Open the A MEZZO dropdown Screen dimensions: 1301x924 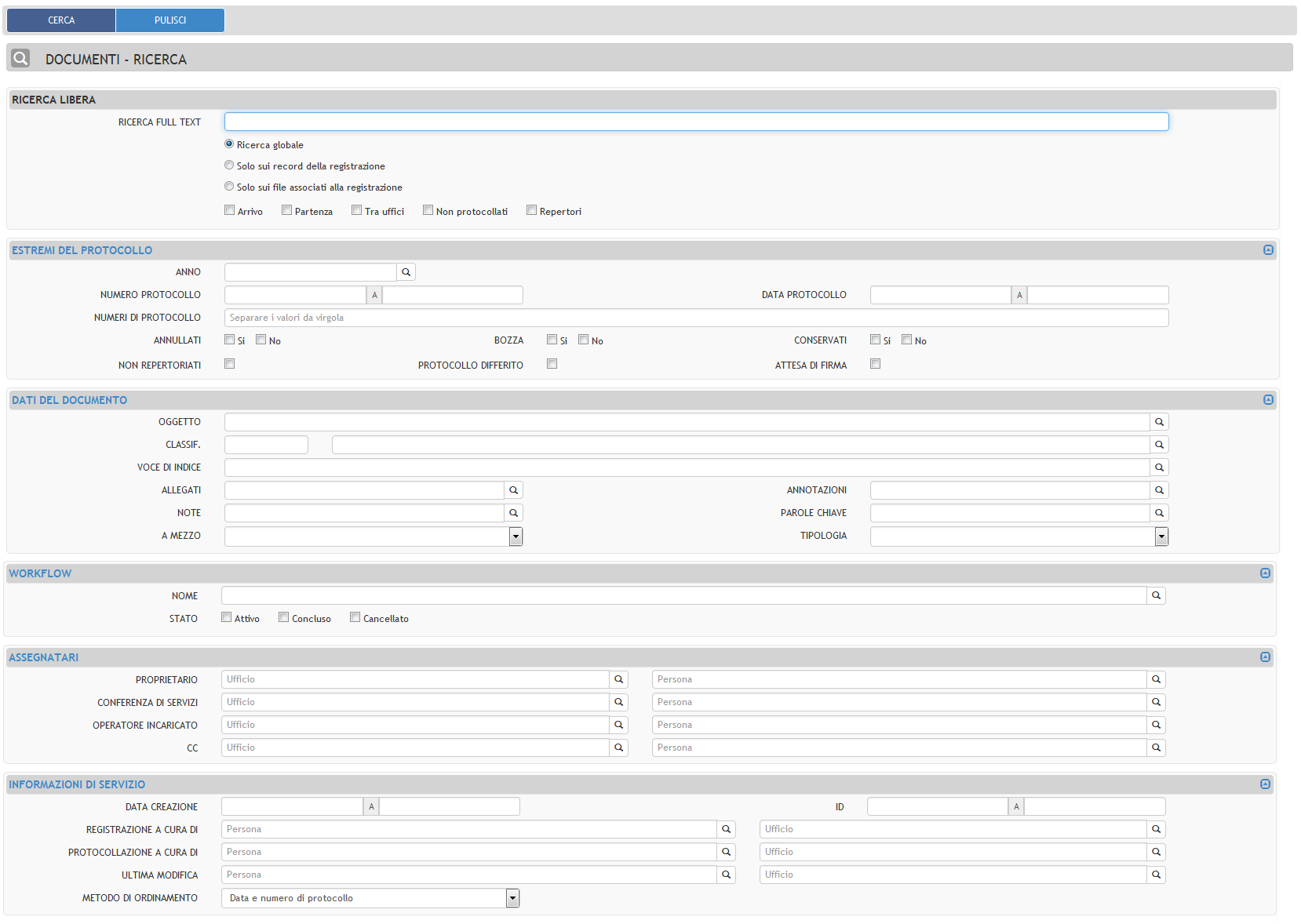coord(516,537)
